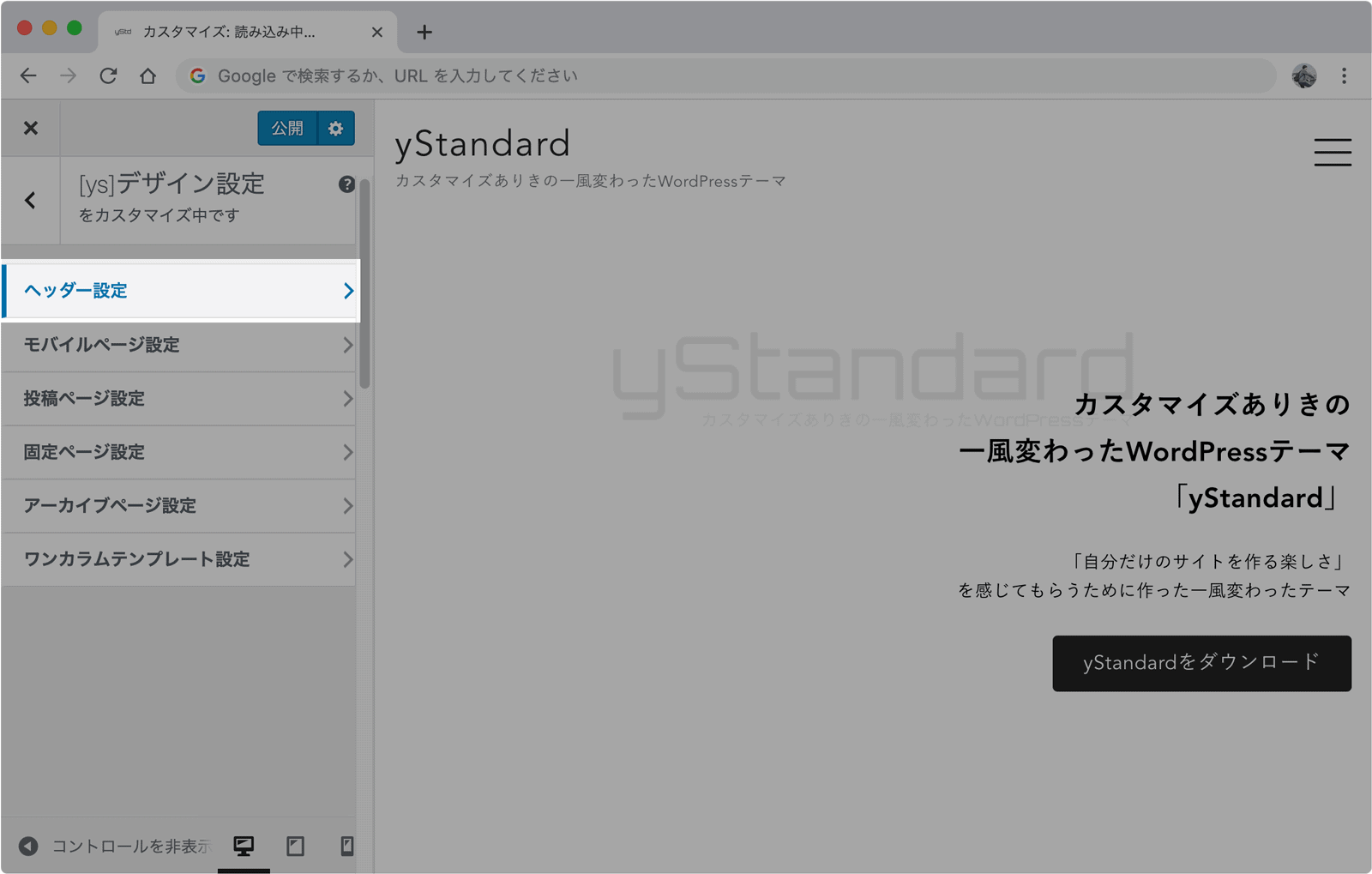This screenshot has width=1372, height=874.
Task: Open the user profile avatar
Action: pyautogui.click(x=1304, y=76)
